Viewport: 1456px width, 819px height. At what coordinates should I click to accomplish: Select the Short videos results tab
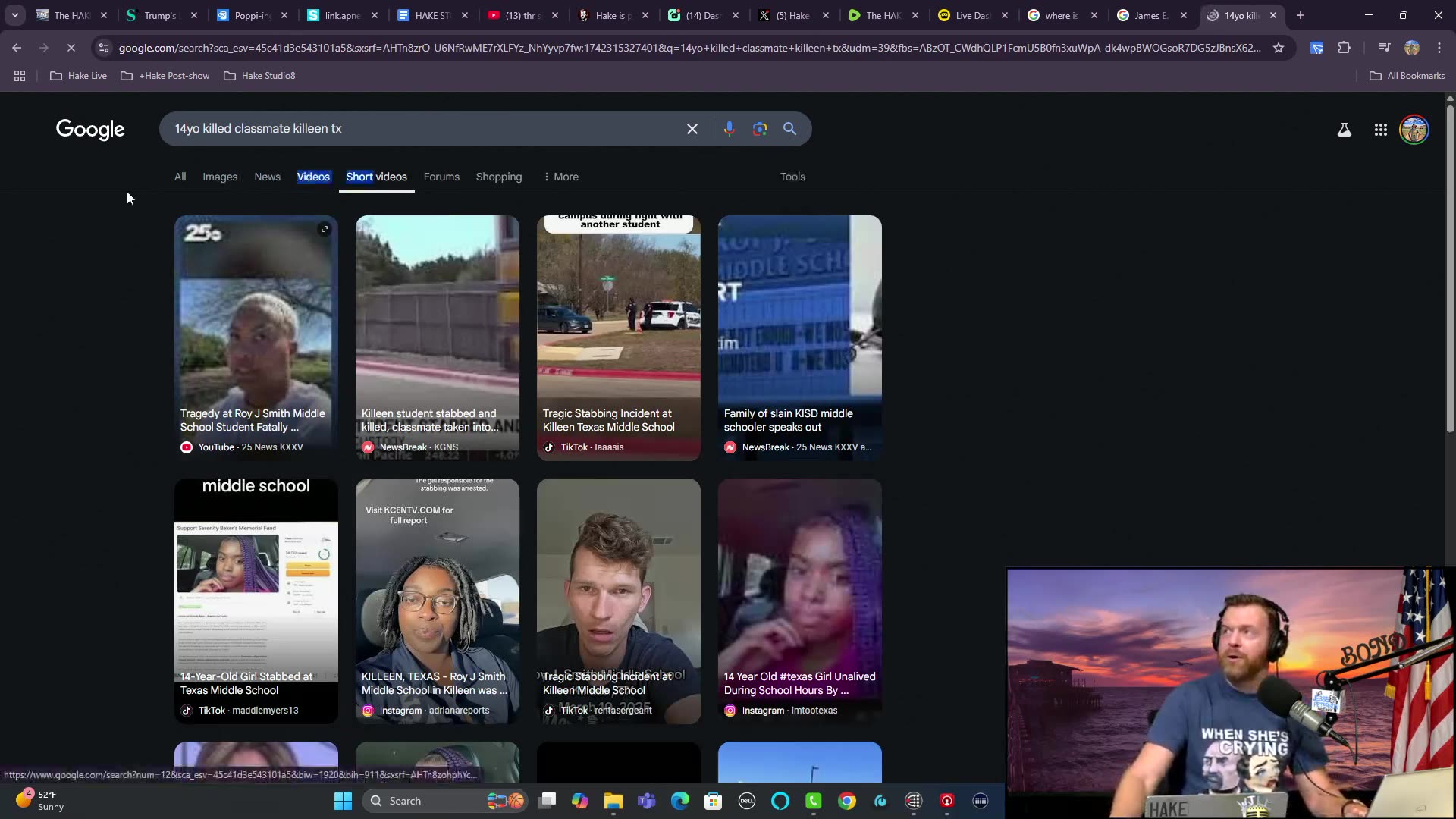pos(376,177)
